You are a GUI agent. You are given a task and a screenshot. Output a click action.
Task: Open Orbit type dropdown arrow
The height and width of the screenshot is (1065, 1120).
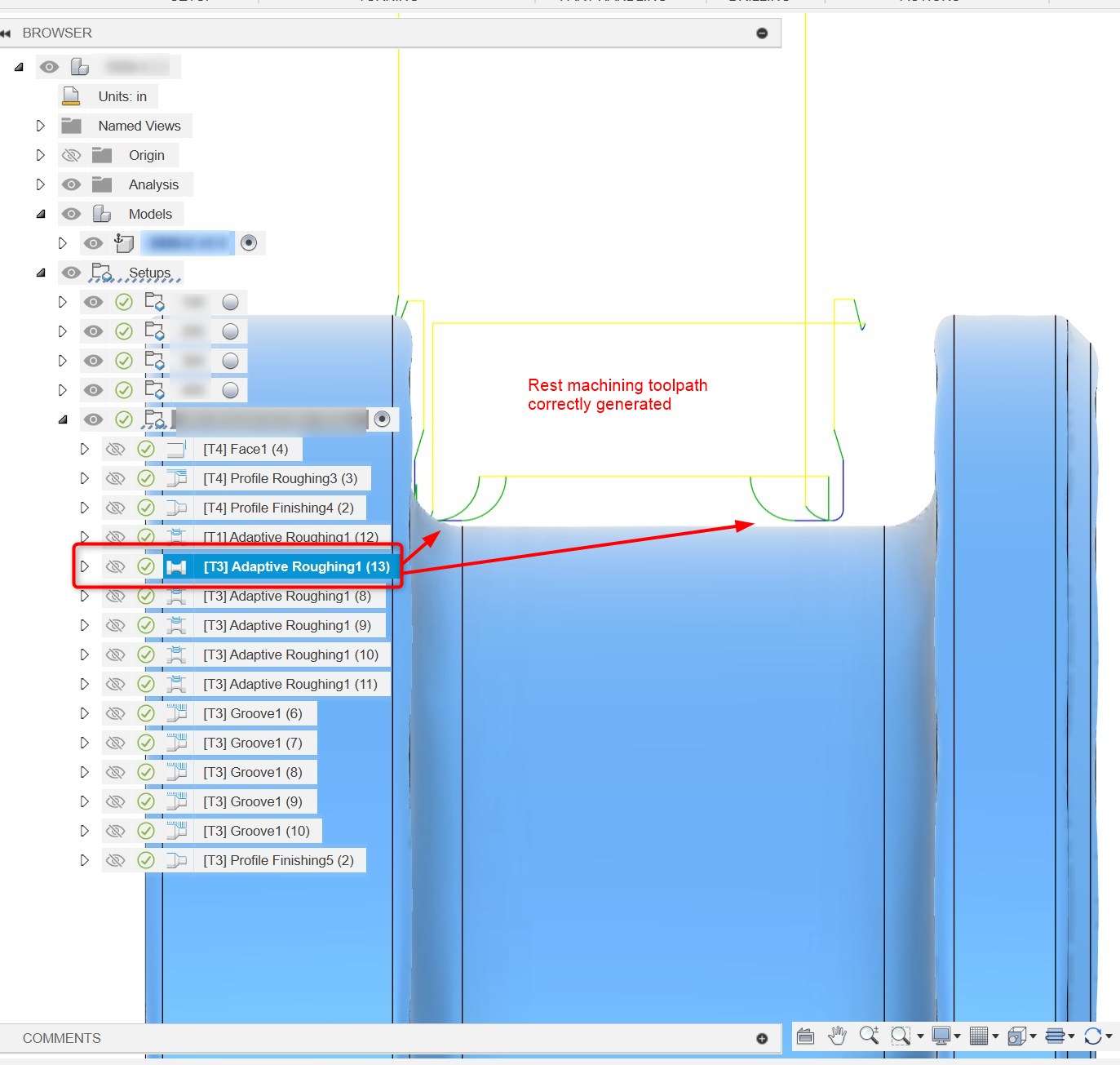pyautogui.click(x=1109, y=1036)
